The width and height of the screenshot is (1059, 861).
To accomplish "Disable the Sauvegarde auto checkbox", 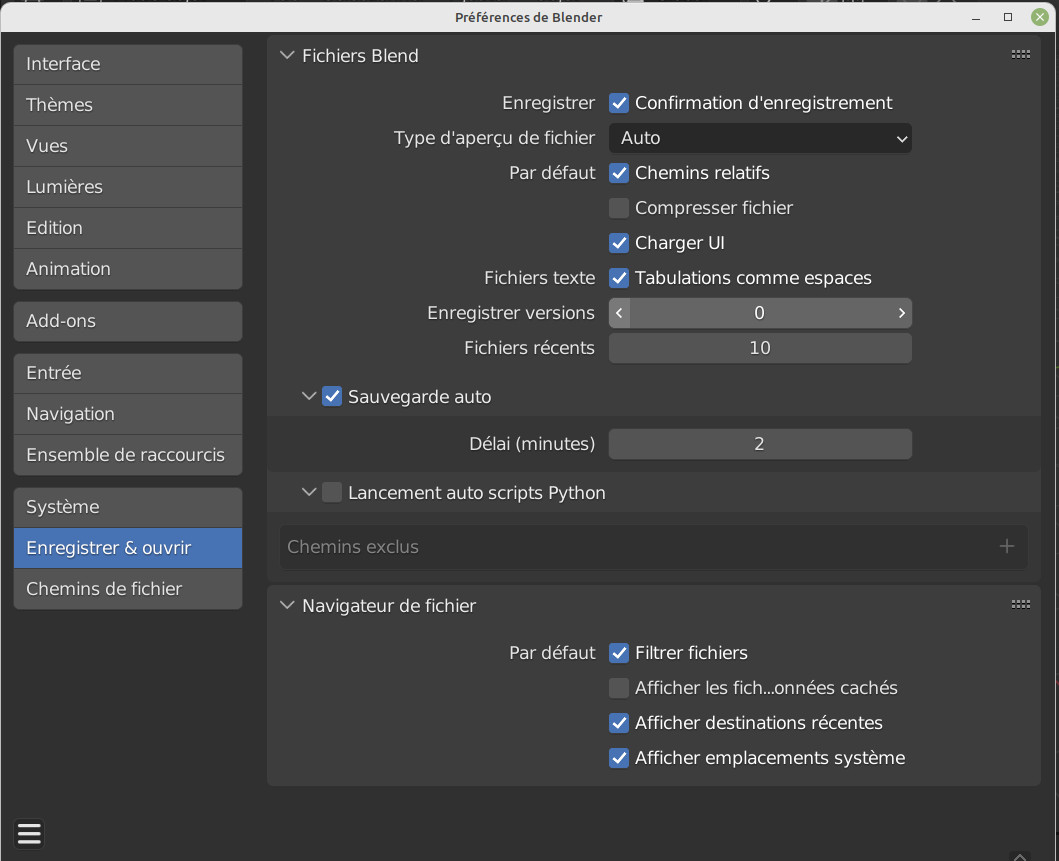I will tap(332, 397).
